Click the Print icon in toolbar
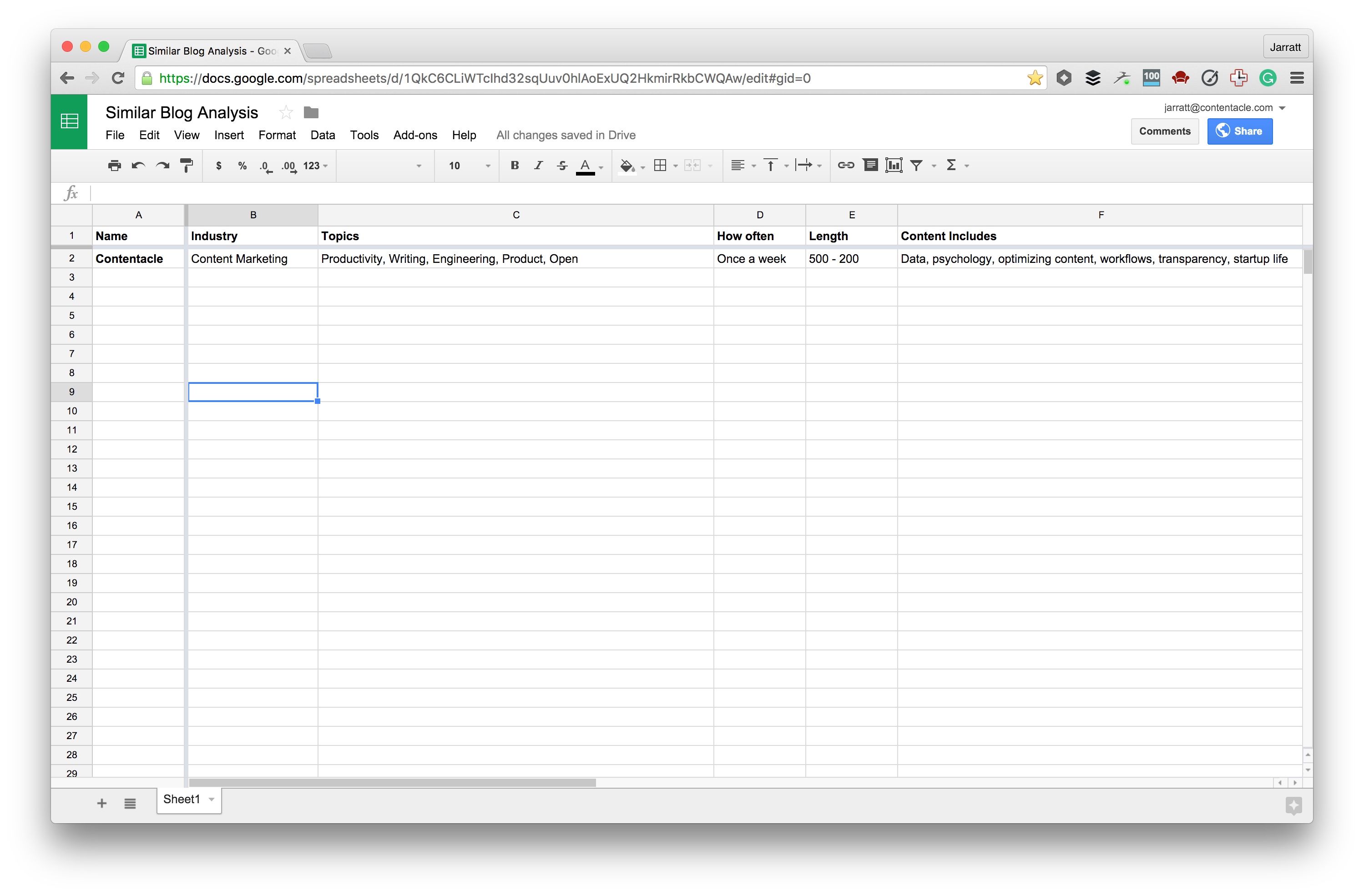Viewport: 1364px width, 896px height. pos(115,166)
